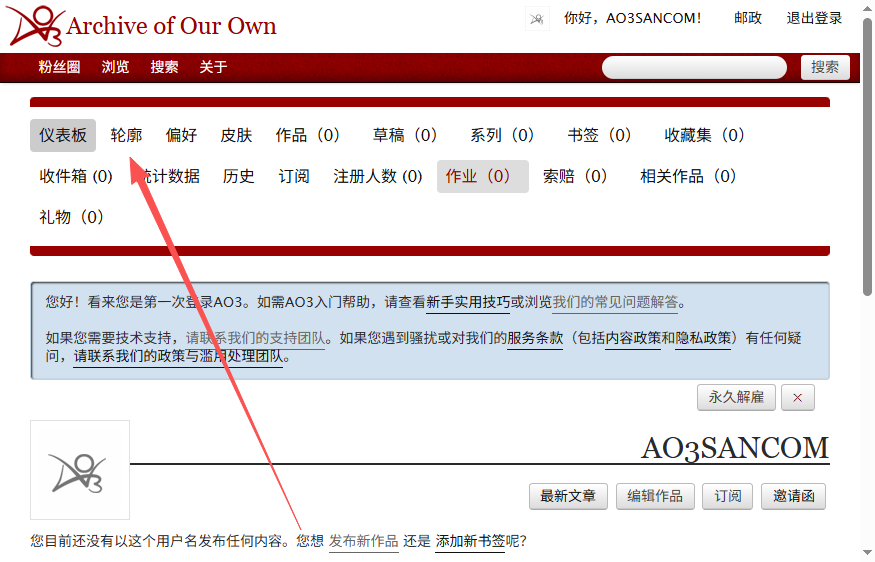Open the 服务条款 terms link

tap(535, 338)
